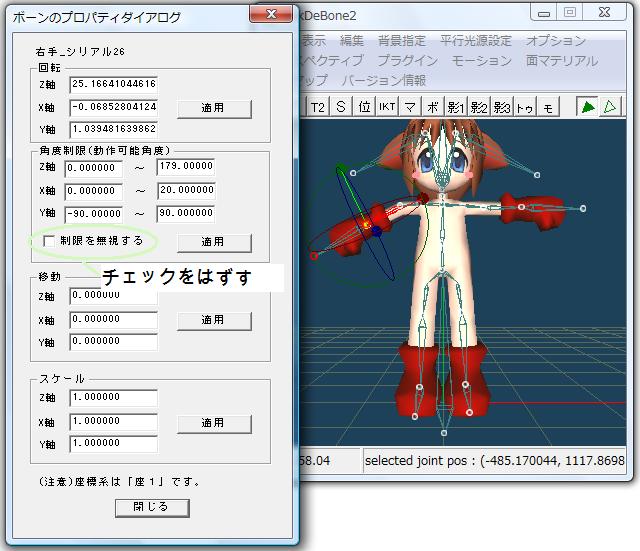Click the マ toolbar button

(x=411, y=106)
